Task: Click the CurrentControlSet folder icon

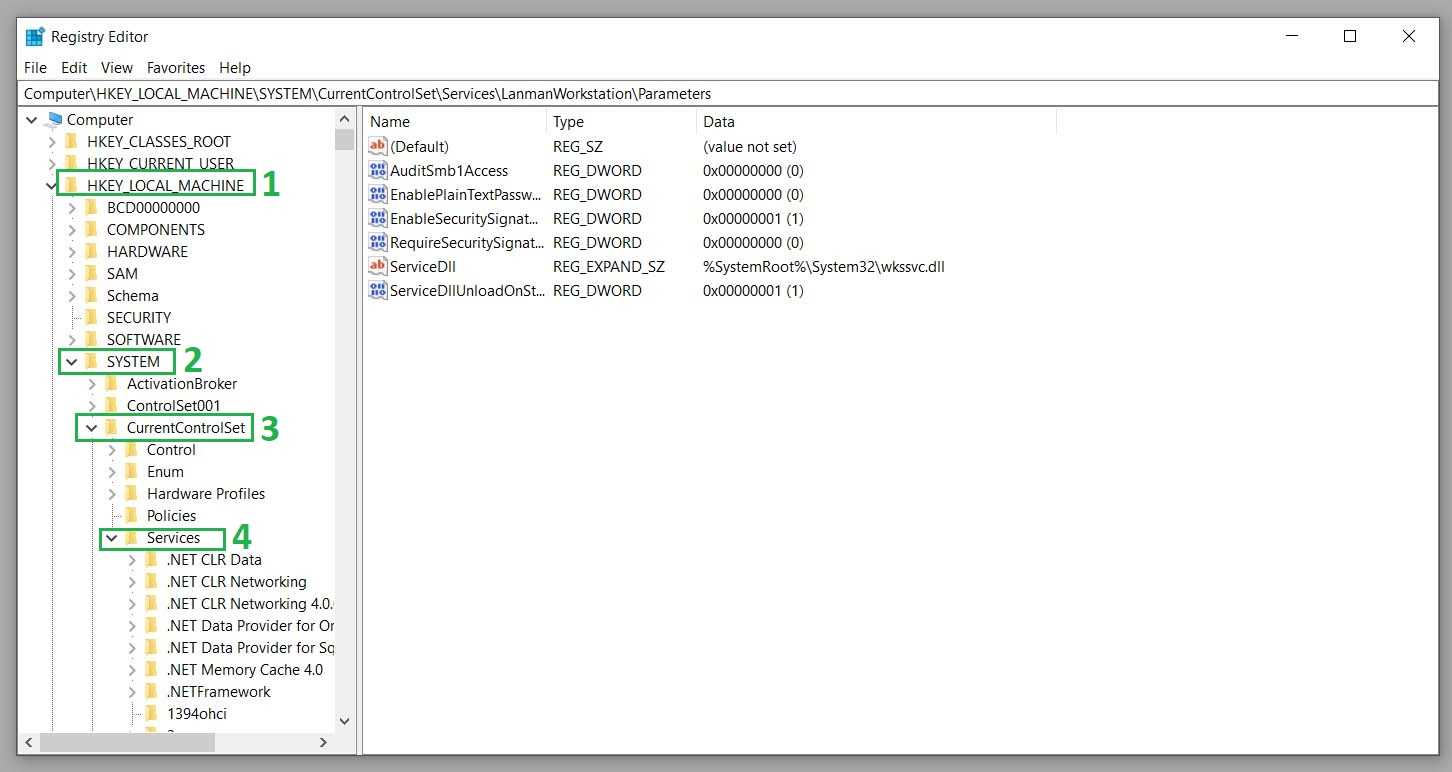Action: pos(112,428)
